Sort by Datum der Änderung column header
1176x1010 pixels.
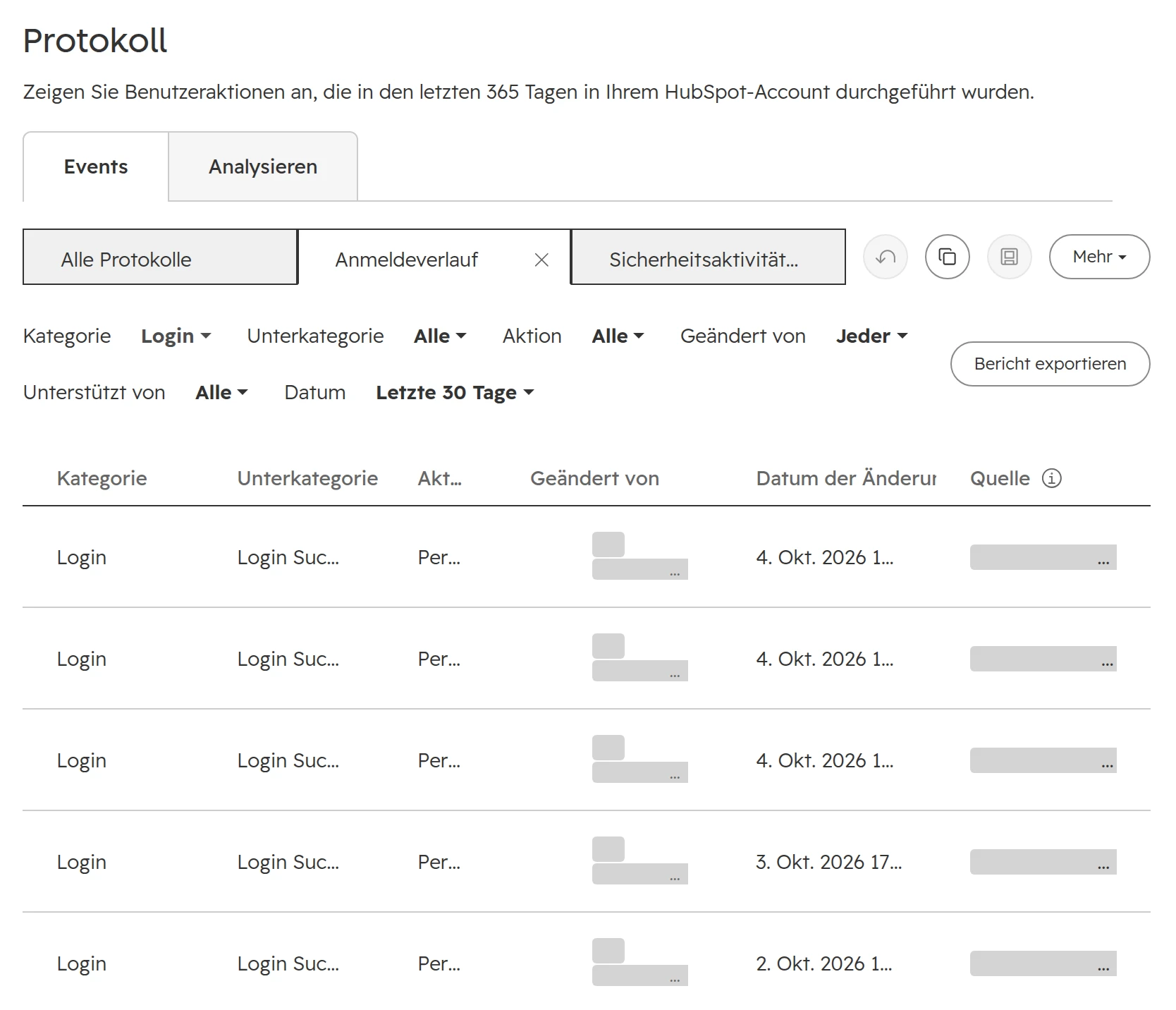pos(846,478)
